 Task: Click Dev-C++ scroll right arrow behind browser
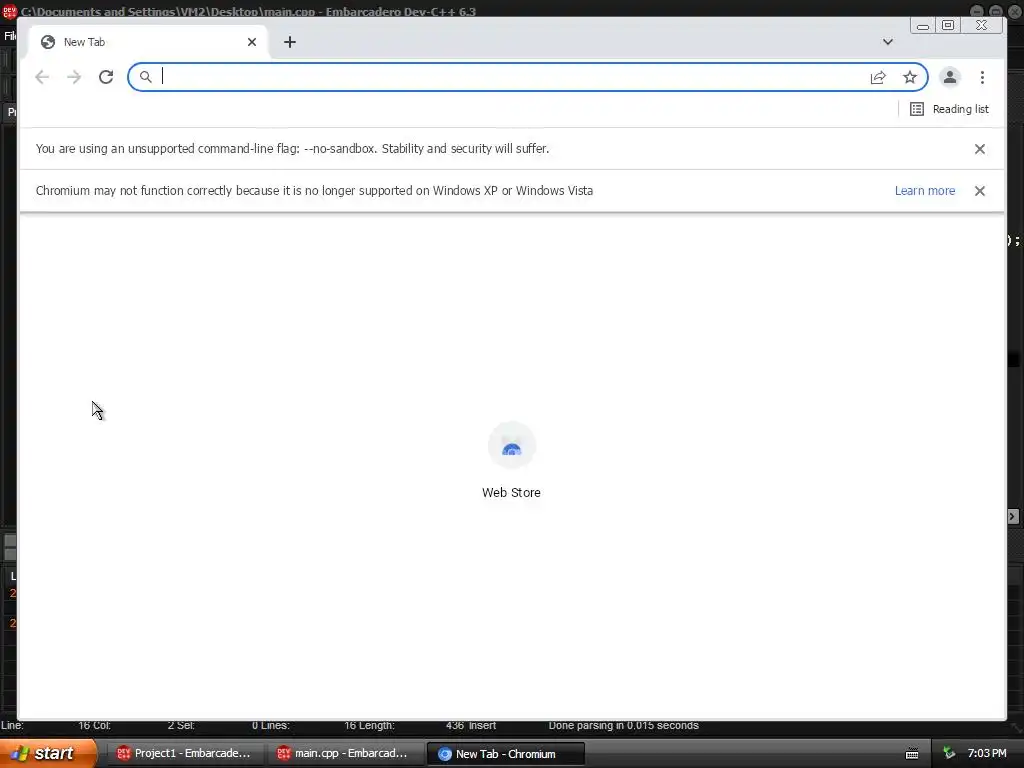1012,517
